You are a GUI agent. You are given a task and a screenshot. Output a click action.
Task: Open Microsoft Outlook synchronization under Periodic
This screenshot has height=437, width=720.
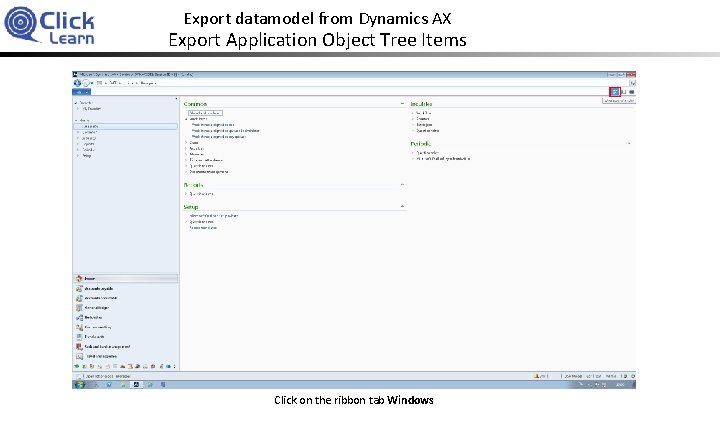tap(443, 159)
